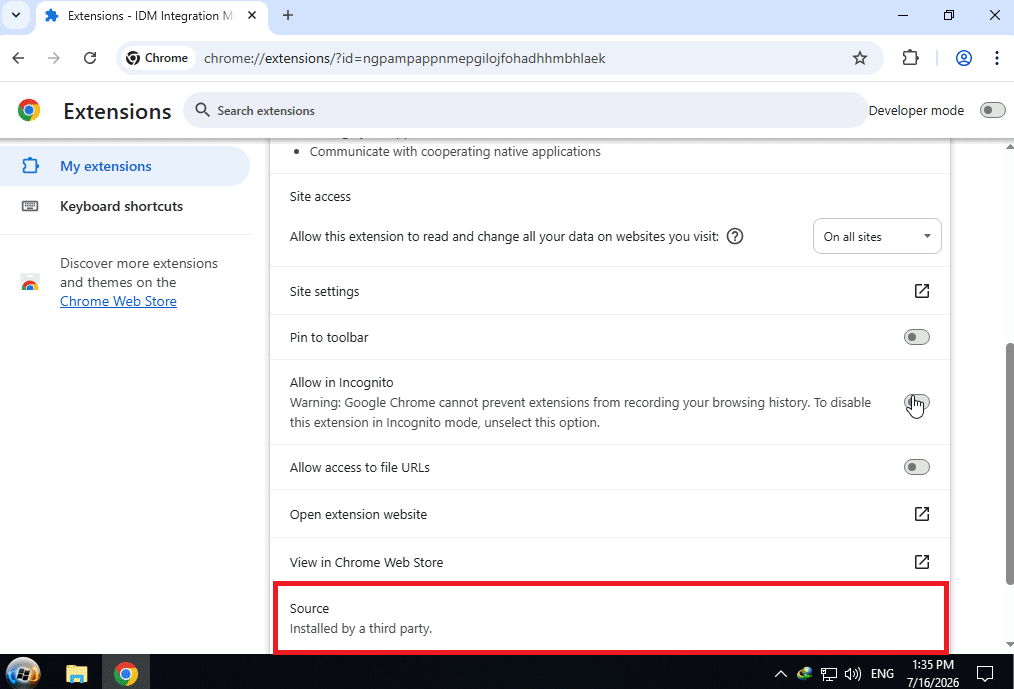The width and height of the screenshot is (1014, 689).
Task: Click the help icon next to site access
Action: point(735,237)
